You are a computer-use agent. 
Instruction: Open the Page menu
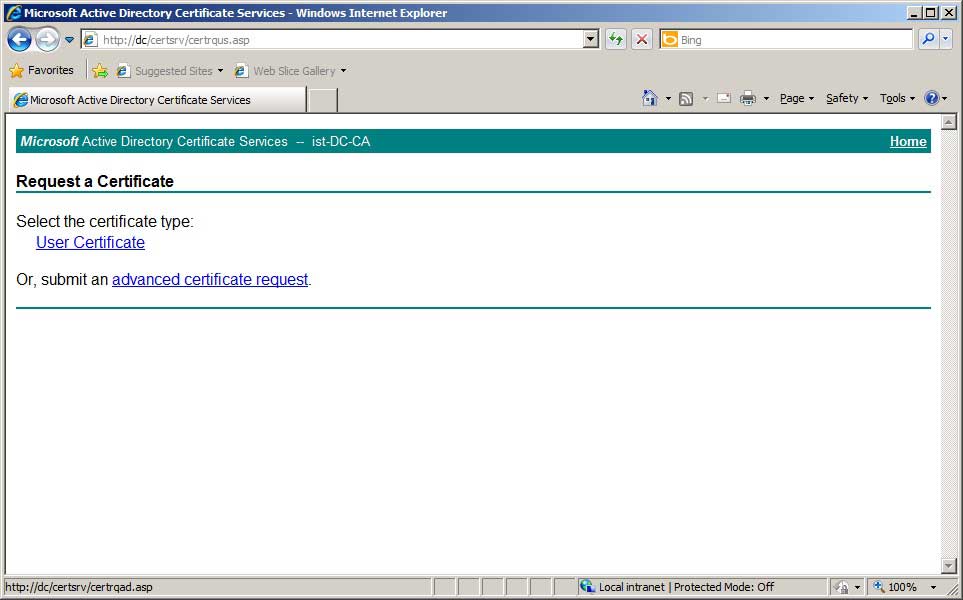(796, 98)
